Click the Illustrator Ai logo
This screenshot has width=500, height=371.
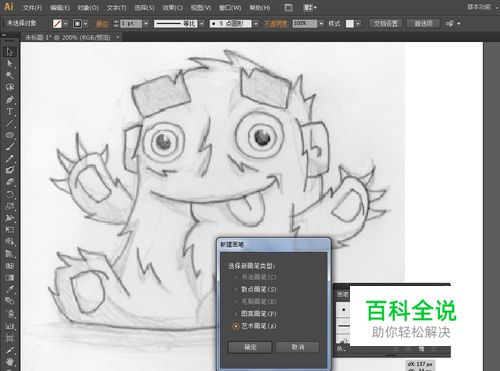tap(8, 7)
